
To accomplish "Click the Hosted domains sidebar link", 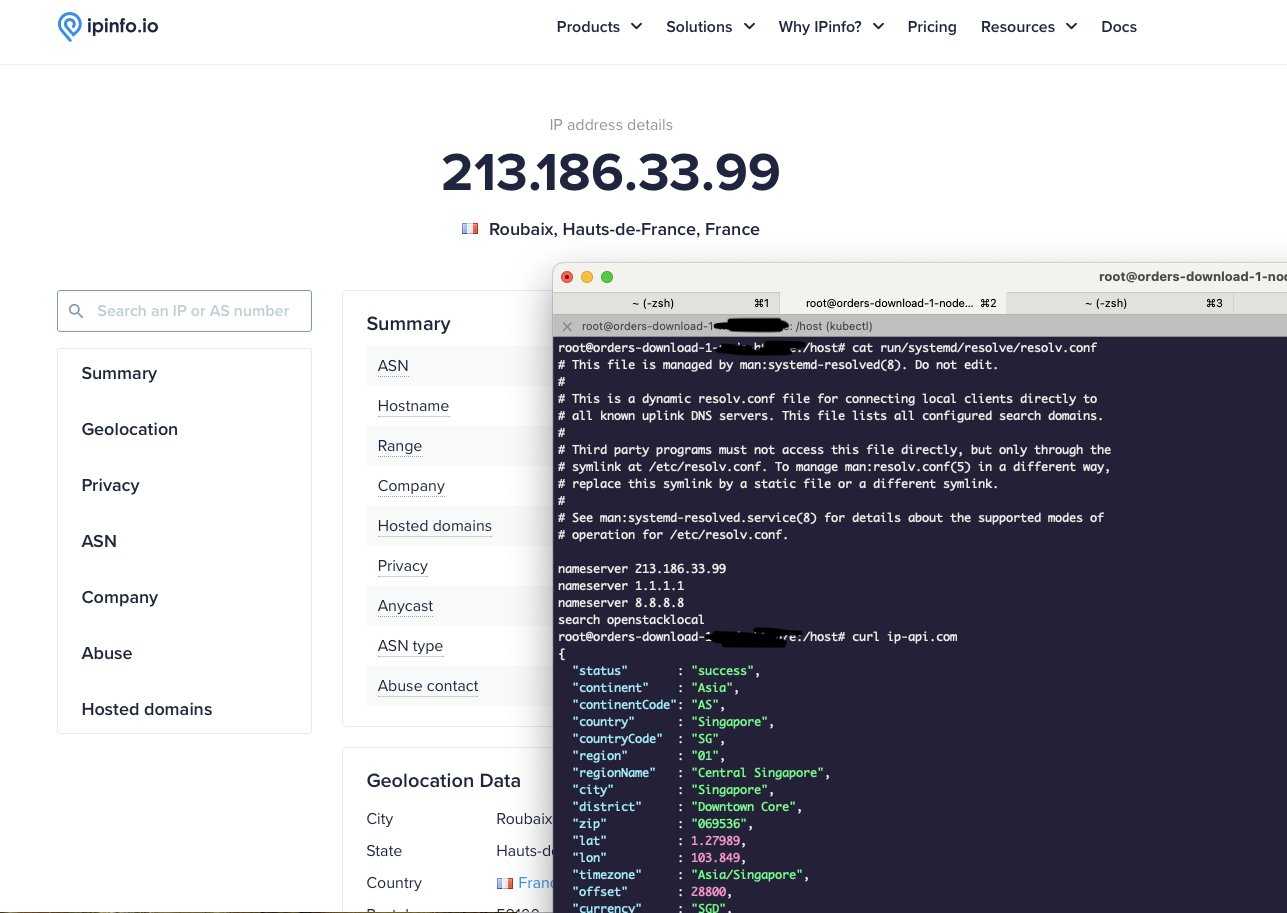I will 147,709.
